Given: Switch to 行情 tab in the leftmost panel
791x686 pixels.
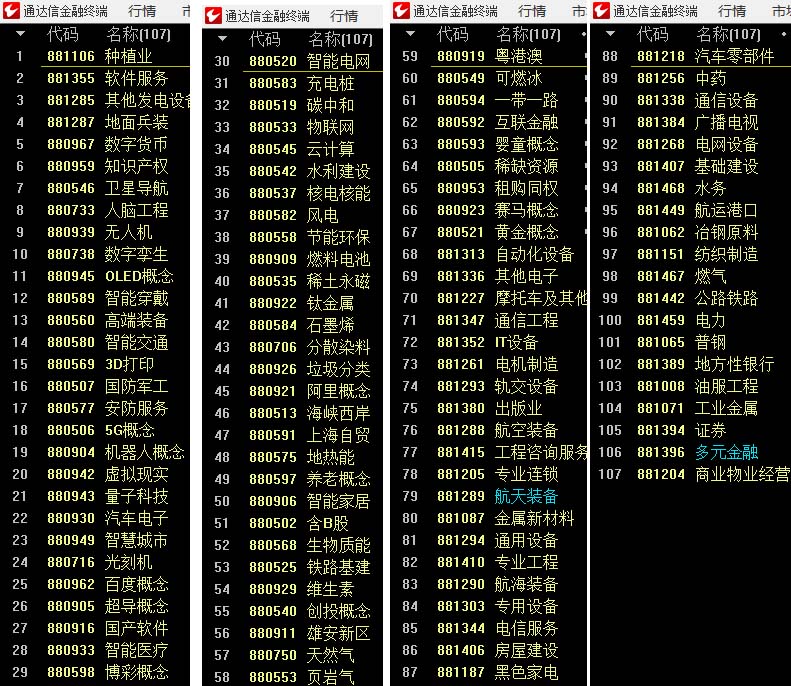Looking at the screenshot, I should click(x=142, y=11).
